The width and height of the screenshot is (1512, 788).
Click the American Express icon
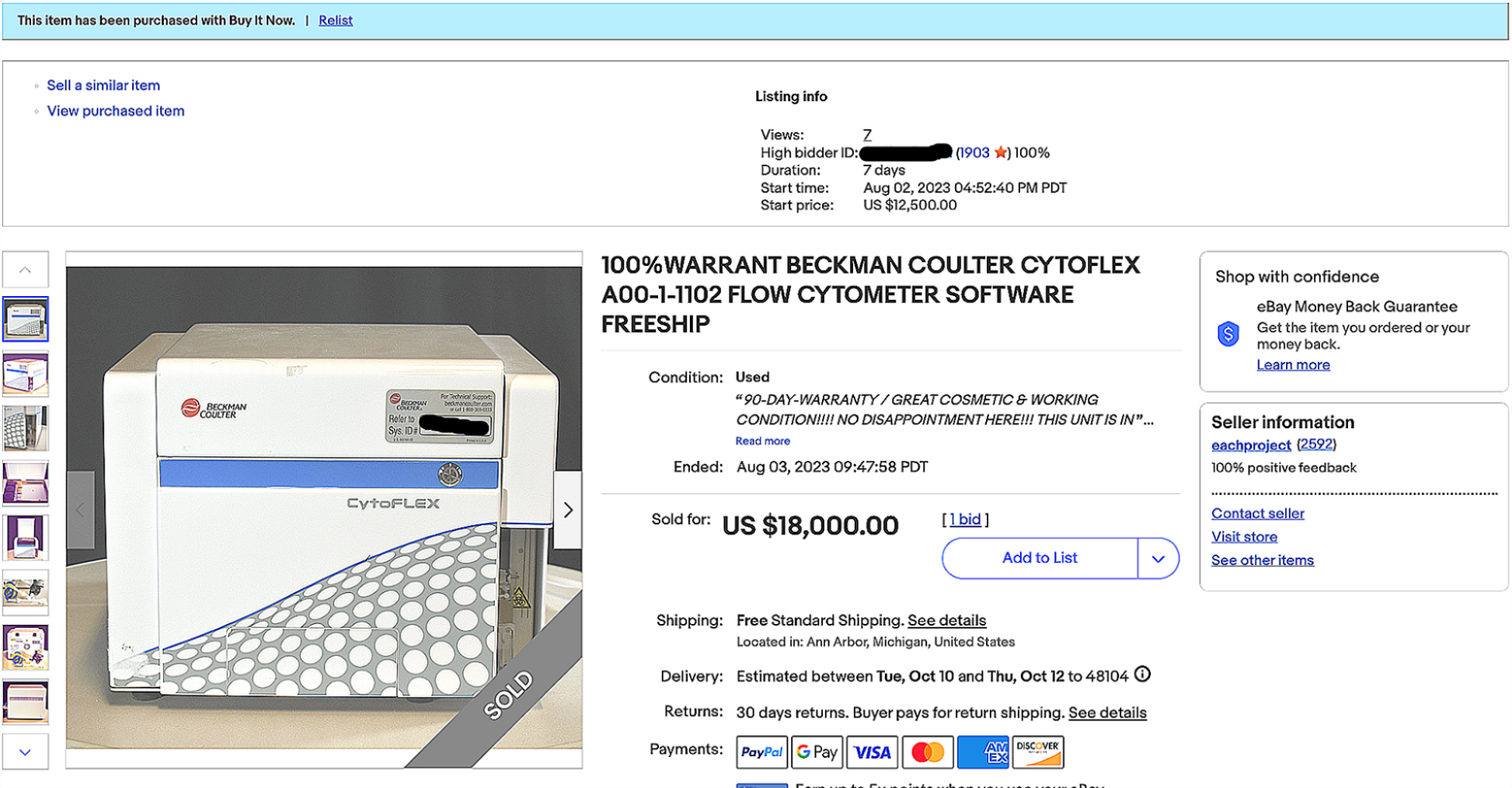[x=983, y=752]
